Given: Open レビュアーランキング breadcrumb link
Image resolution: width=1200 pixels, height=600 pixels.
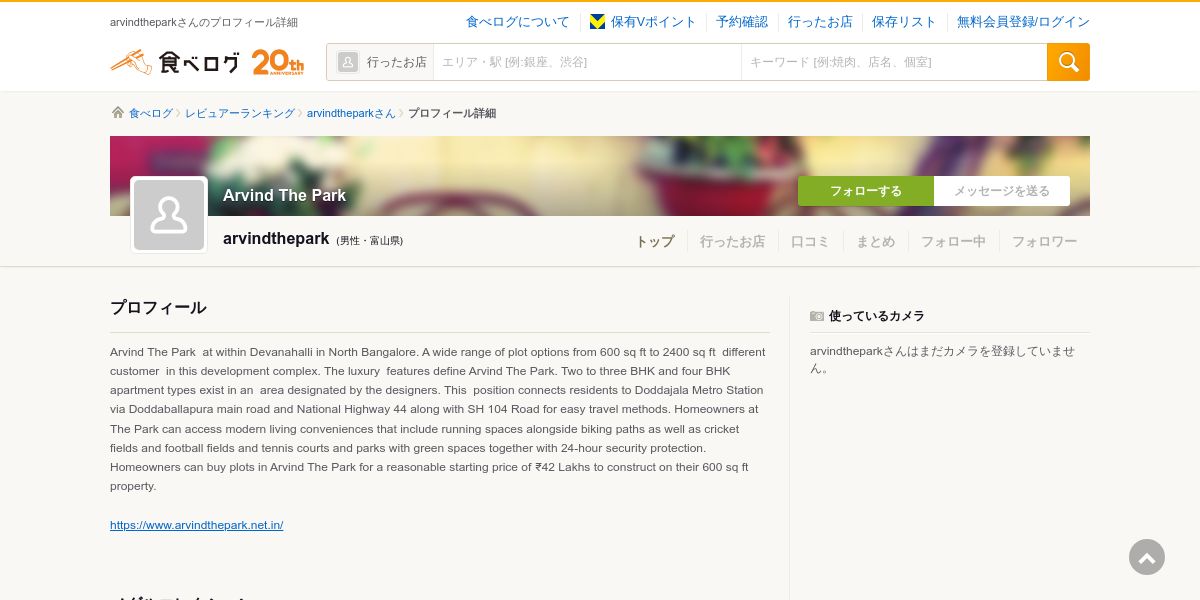Looking at the screenshot, I should tap(240, 113).
